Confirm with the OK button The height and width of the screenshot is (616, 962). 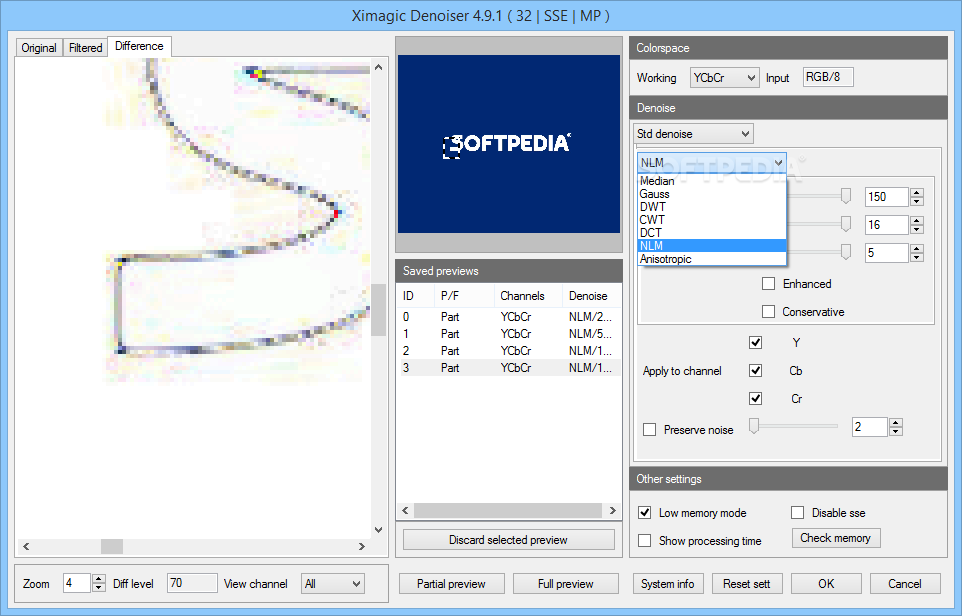click(x=826, y=584)
